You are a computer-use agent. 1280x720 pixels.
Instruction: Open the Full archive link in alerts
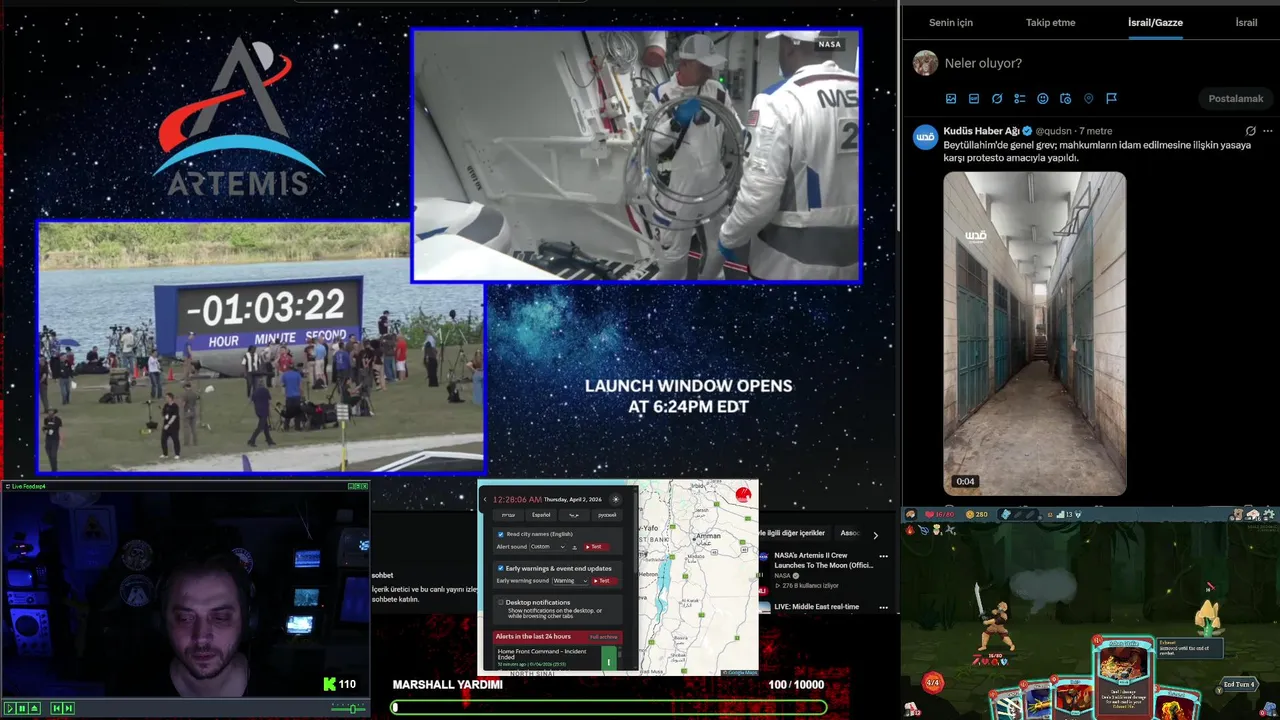[604, 637]
